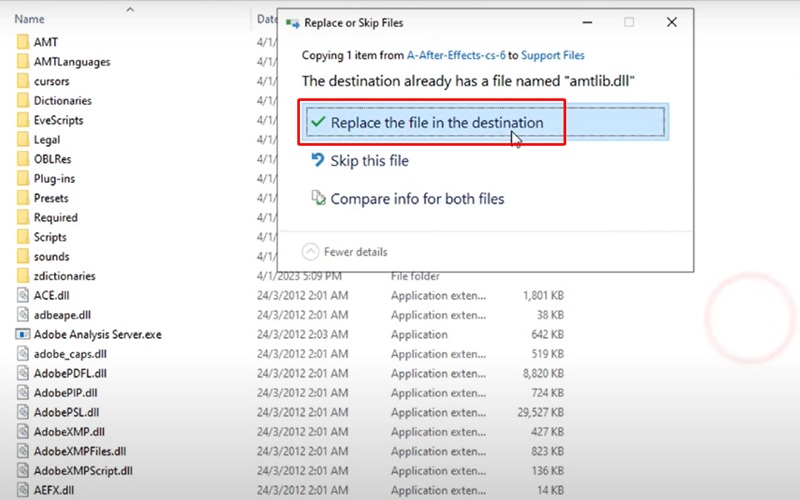
Task: Click the AdobePIP.dll file icon
Action: 23,392
